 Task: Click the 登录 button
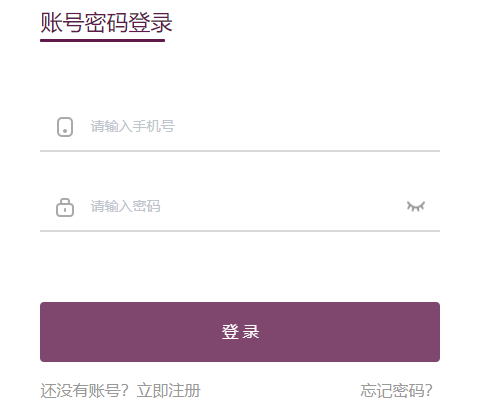[240, 332]
